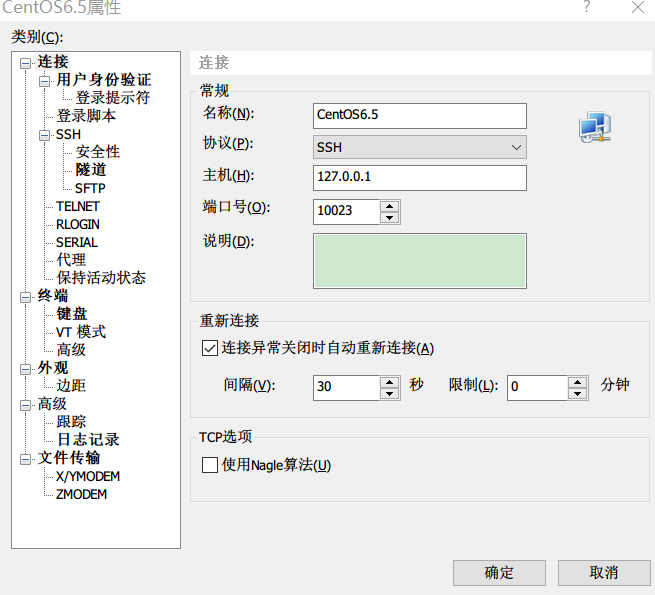Image resolution: width=655 pixels, height=595 pixels.
Task: Click the 确定 button
Action: (499, 572)
